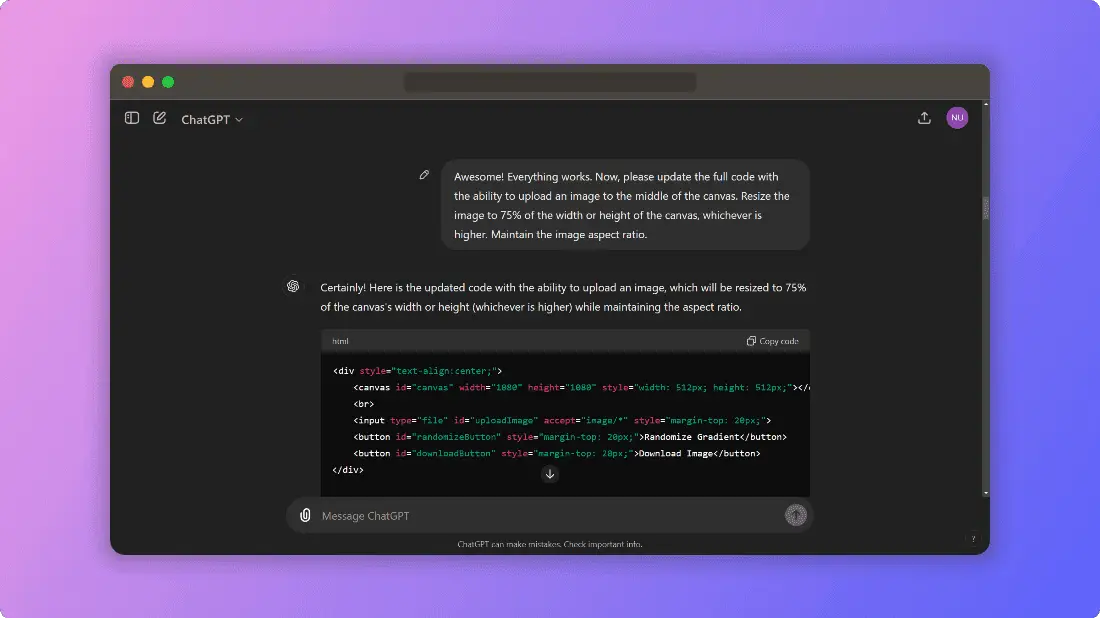Click the browser address bar
Image resolution: width=1100 pixels, height=618 pixels.
(550, 82)
